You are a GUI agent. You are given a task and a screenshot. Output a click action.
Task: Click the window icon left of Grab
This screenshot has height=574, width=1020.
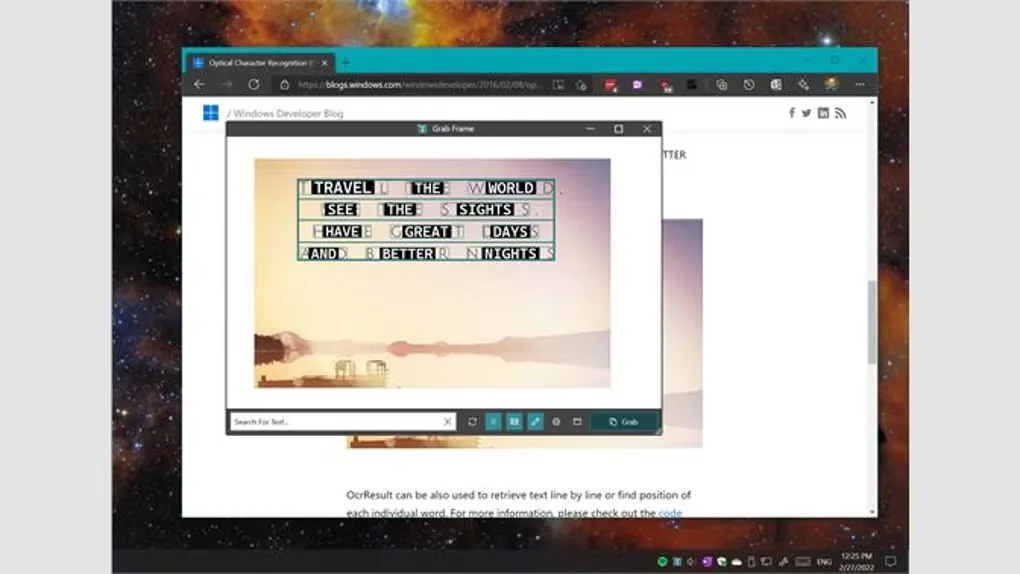pos(577,422)
